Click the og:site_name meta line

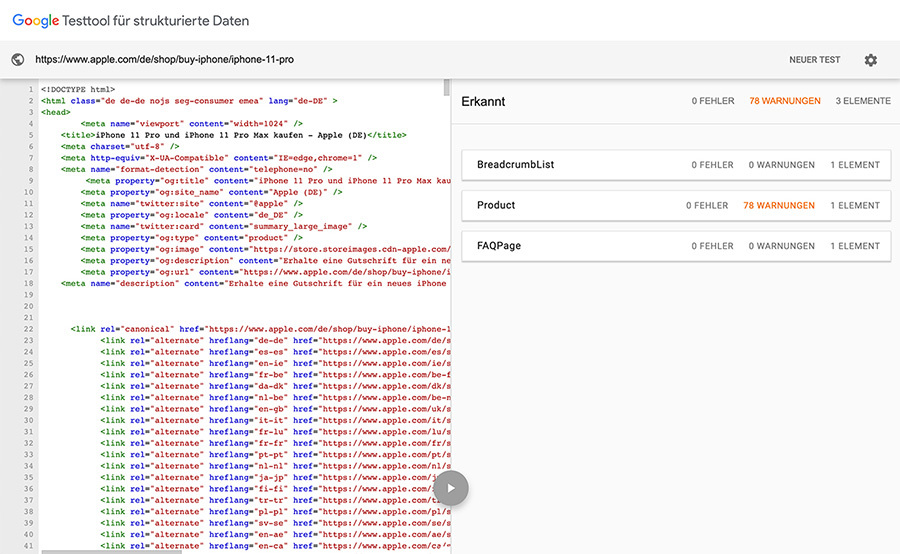pyautogui.click(x=211, y=192)
